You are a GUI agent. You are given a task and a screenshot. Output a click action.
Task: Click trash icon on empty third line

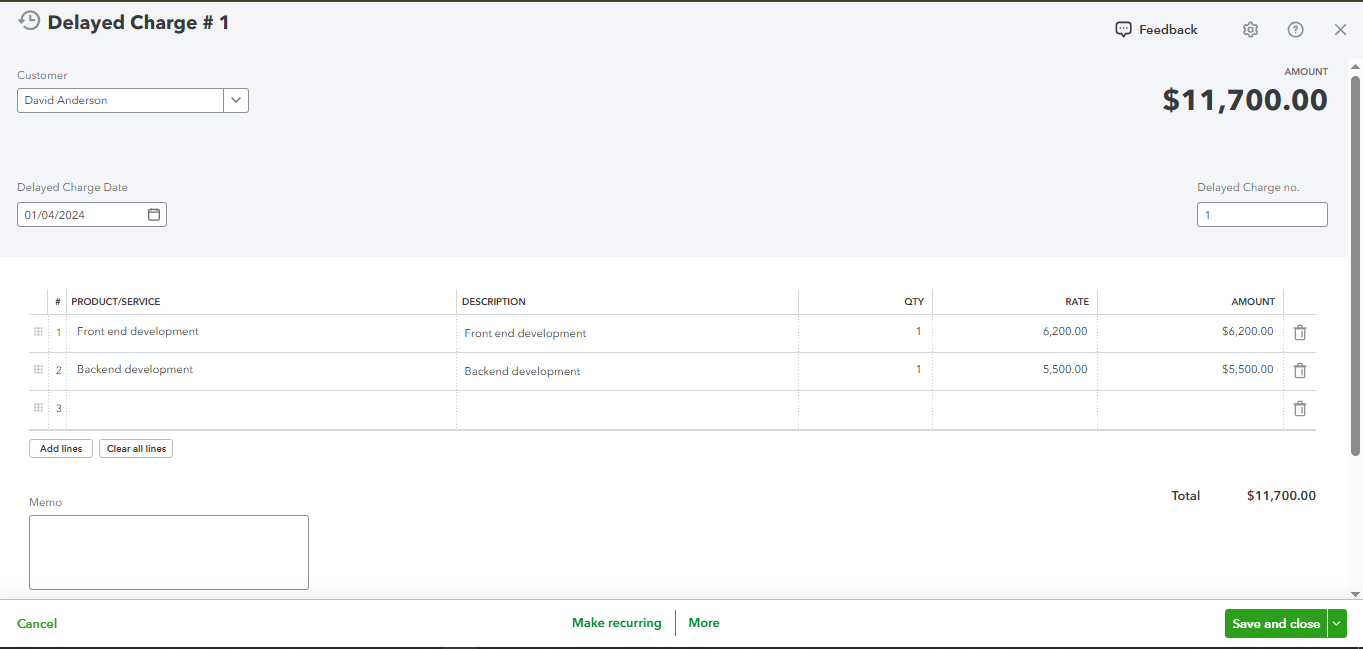(x=1300, y=408)
